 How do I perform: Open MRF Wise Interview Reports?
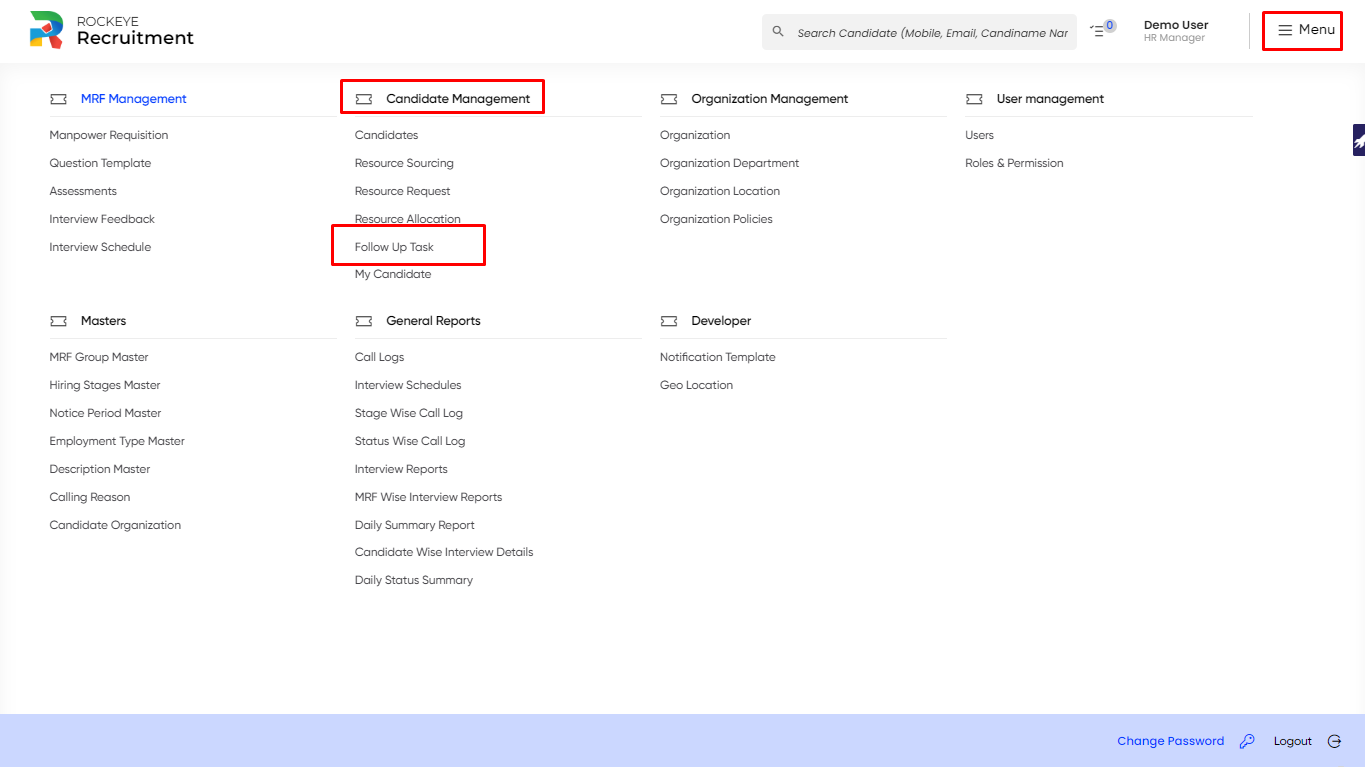click(428, 497)
